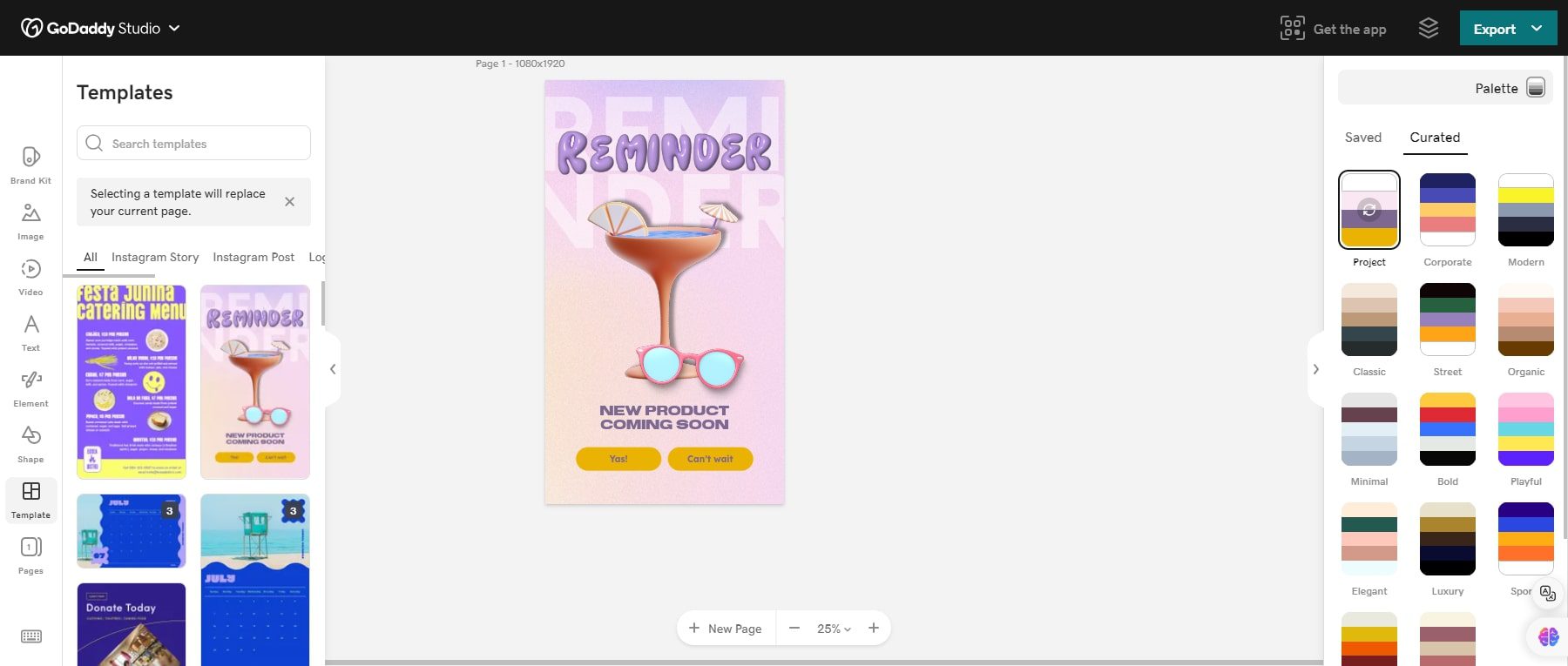This screenshot has width=1568, height=666.
Task: Open the colorful assistant icon
Action: [1548, 636]
